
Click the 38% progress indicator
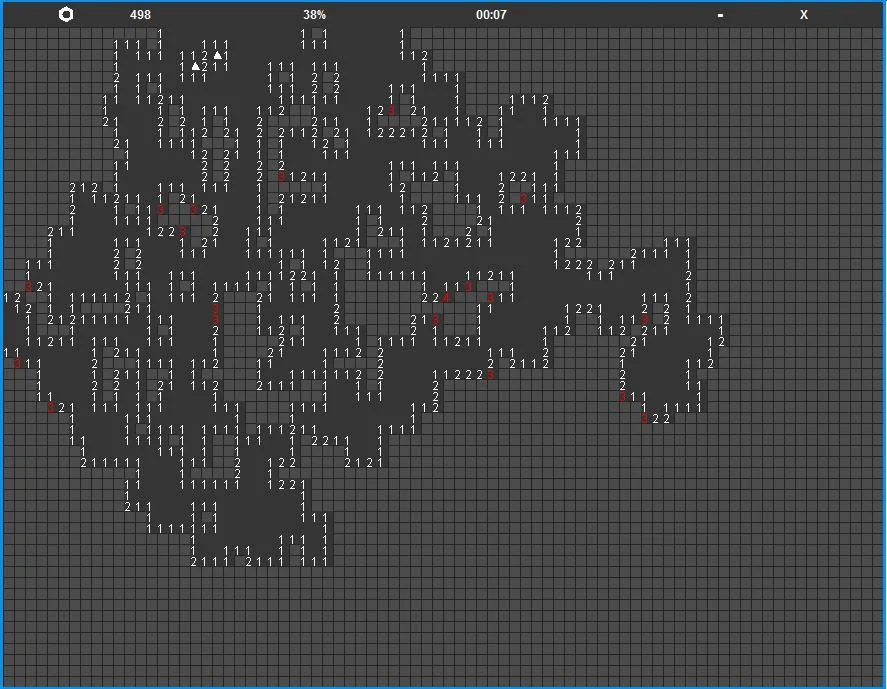tap(315, 15)
